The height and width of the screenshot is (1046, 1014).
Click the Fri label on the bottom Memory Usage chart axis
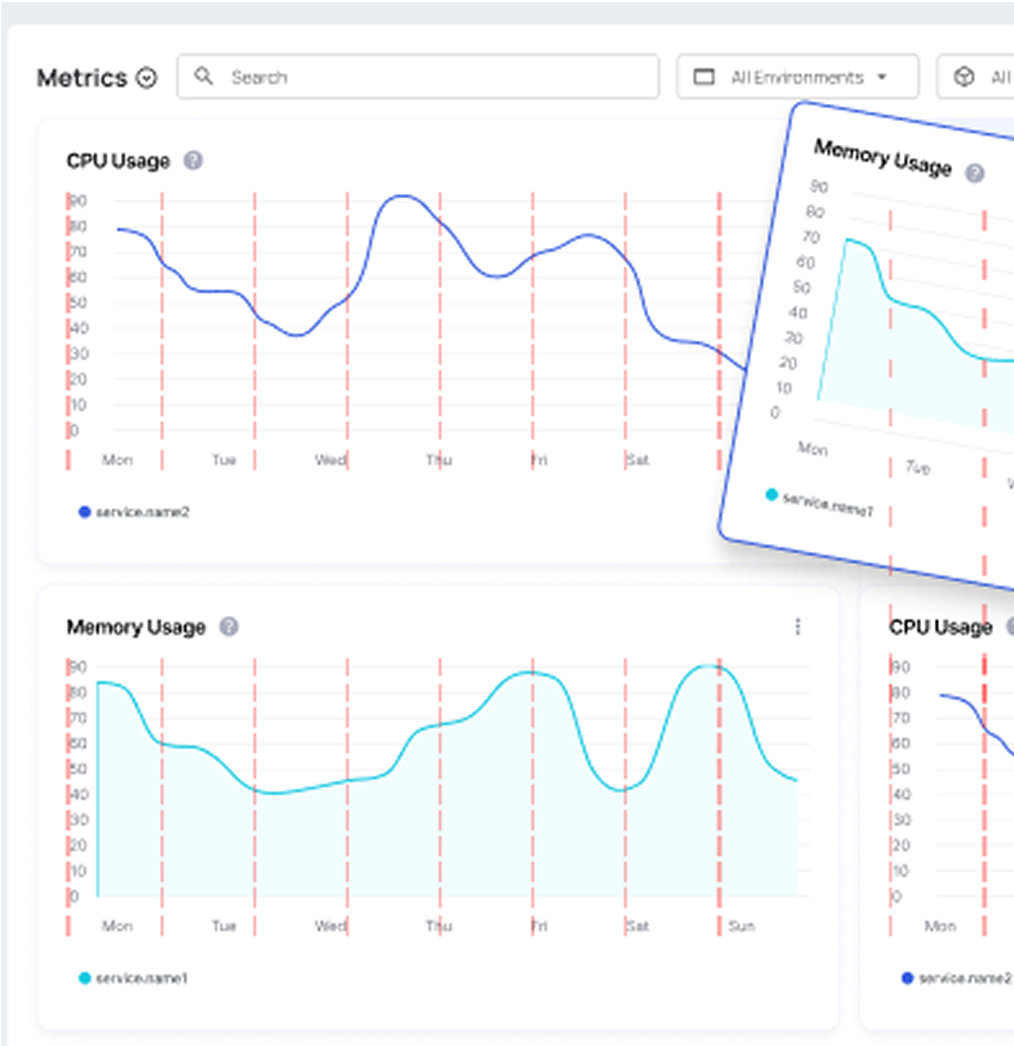[x=539, y=926]
